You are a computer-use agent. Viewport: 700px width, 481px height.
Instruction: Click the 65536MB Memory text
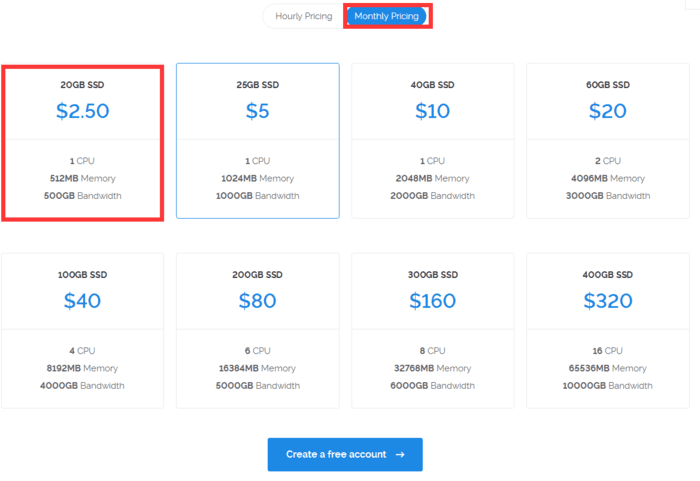(x=608, y=368)
